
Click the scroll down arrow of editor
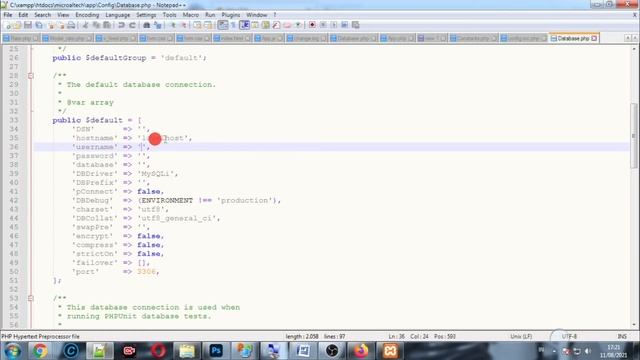tap(633, 325)
